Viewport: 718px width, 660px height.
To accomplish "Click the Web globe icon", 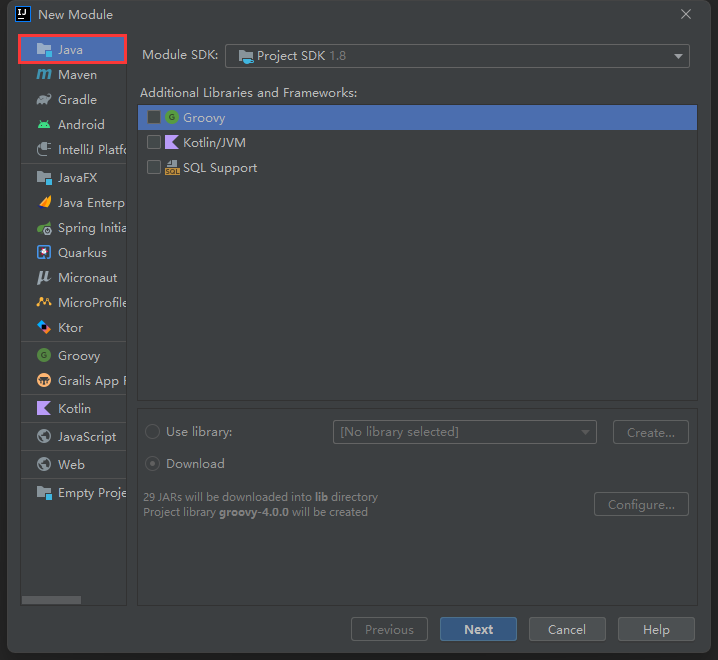I will point(44,464).
